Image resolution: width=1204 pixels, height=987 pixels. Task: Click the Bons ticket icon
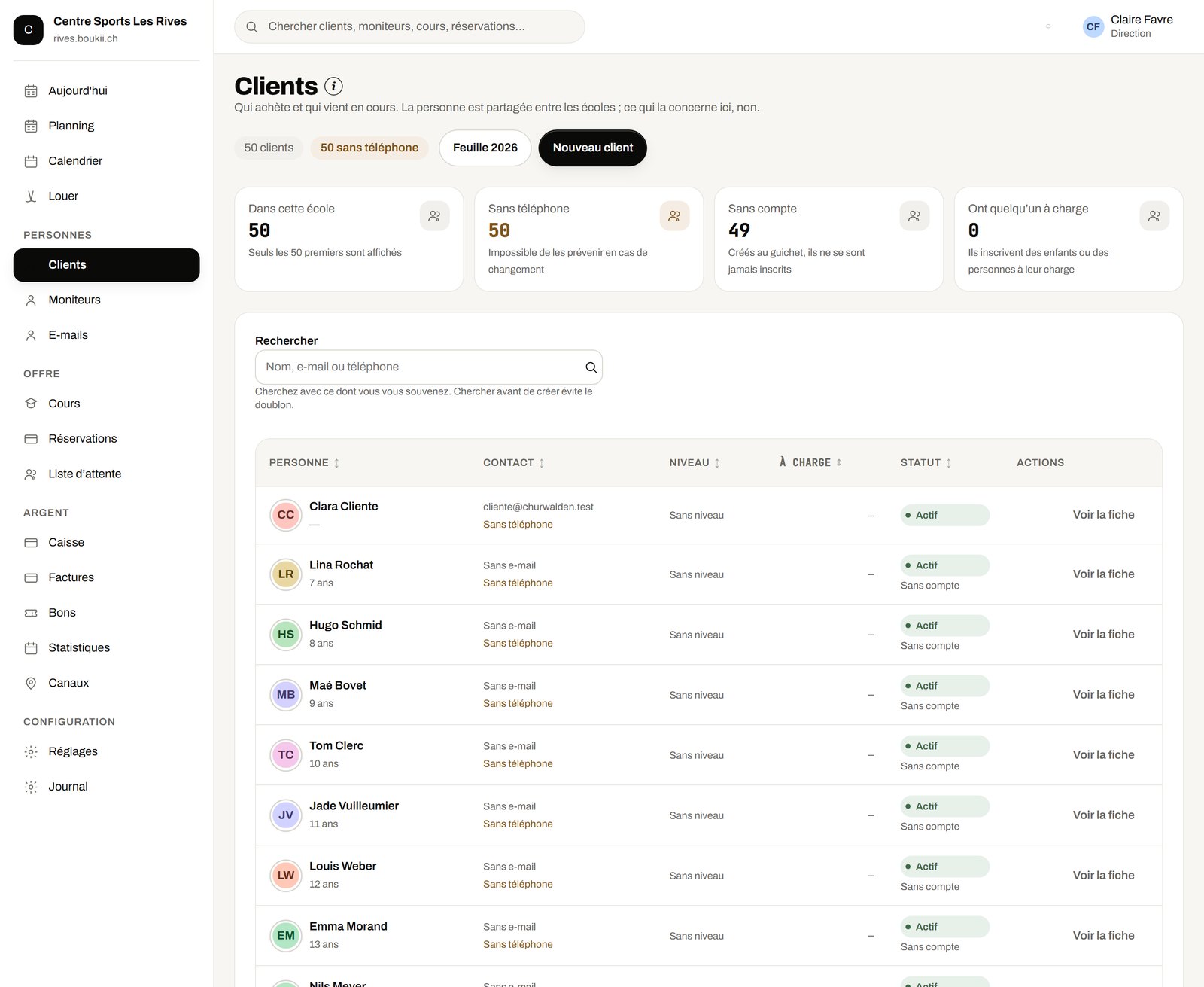click(x=31, y=614)
